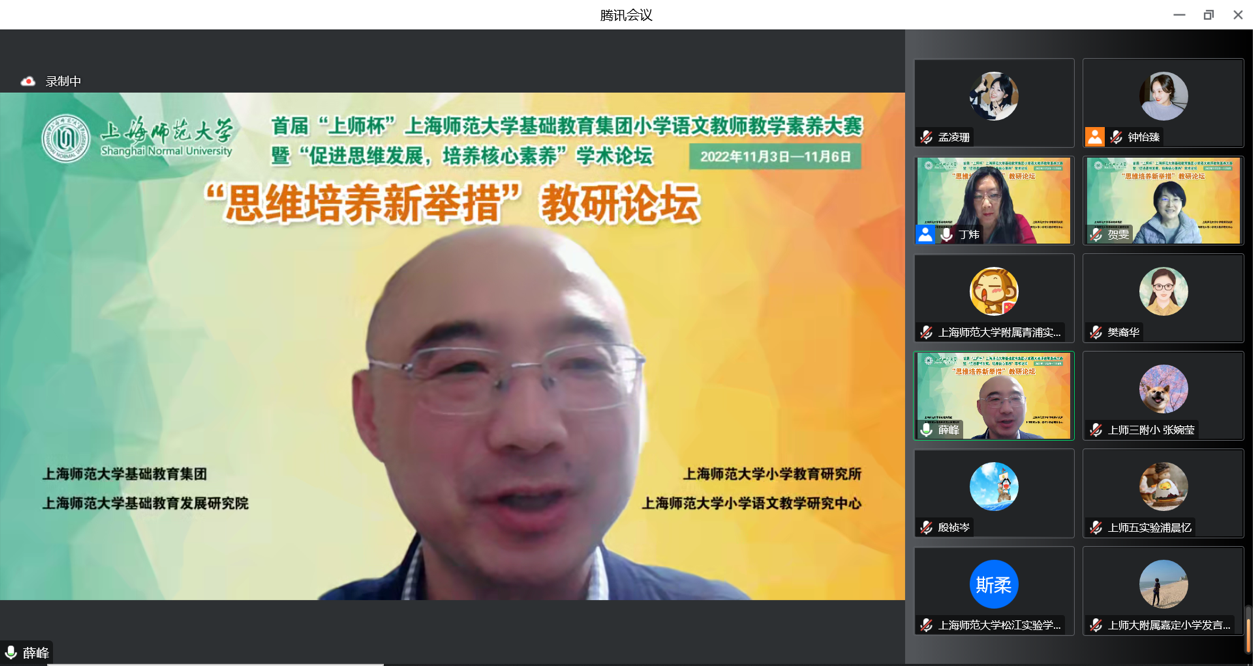Click the green mic icon in 薛峰 thumbnail

coord(927,430)
